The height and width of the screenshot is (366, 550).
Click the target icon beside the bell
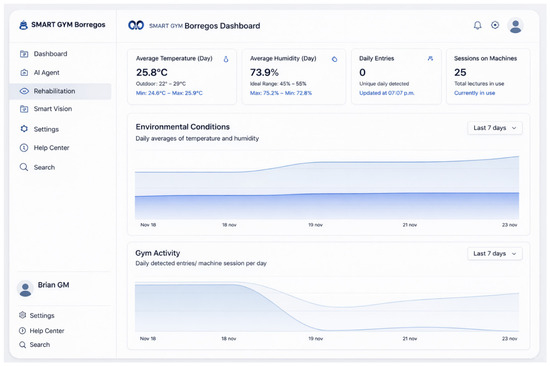(x=495, y=25)
